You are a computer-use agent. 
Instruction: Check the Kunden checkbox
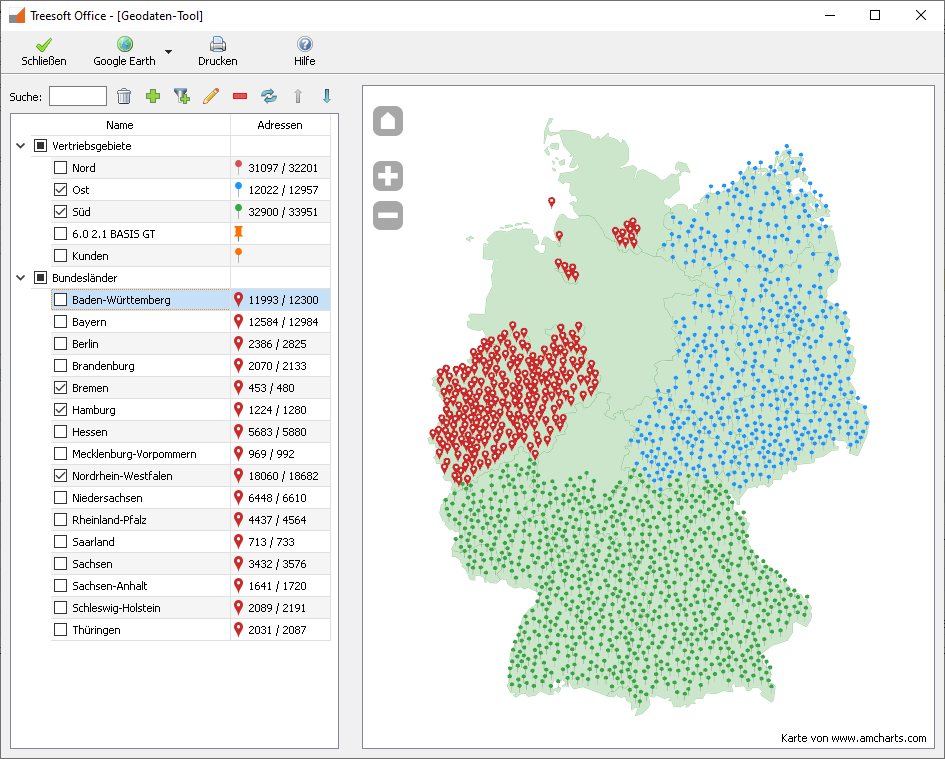click(60, 256)
